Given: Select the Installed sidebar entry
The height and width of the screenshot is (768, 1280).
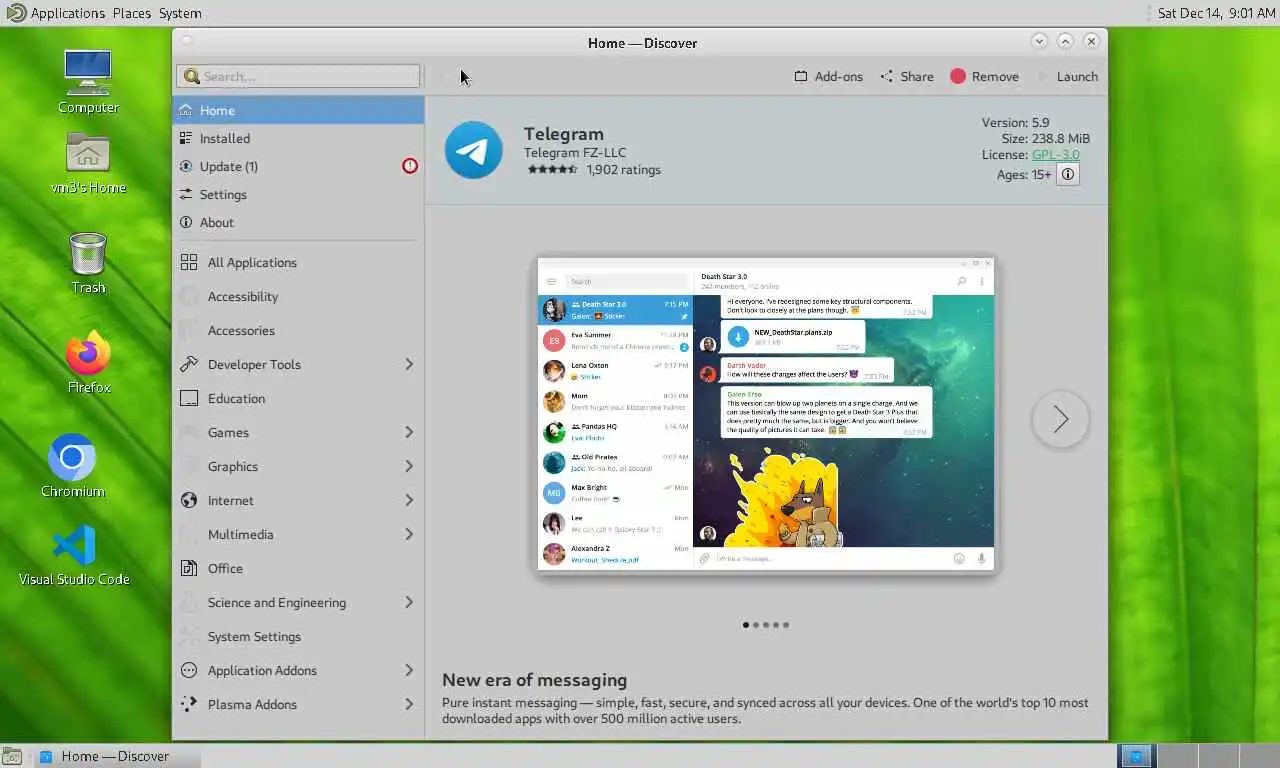Looking at the screenshot, I should tap(298, 138).
